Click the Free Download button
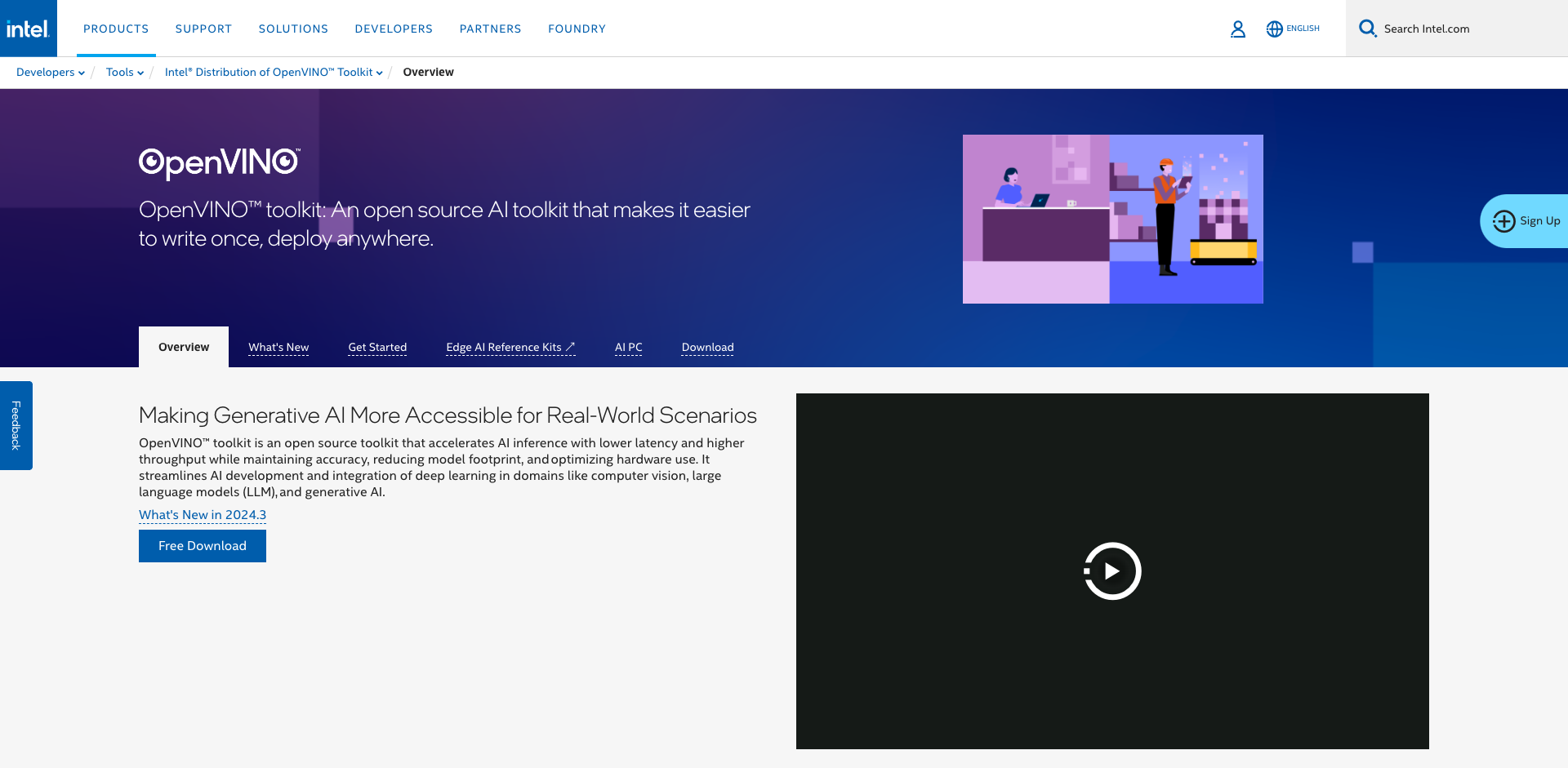Image resolution: width=1568 pixels, height=768 pixels. 203,546
